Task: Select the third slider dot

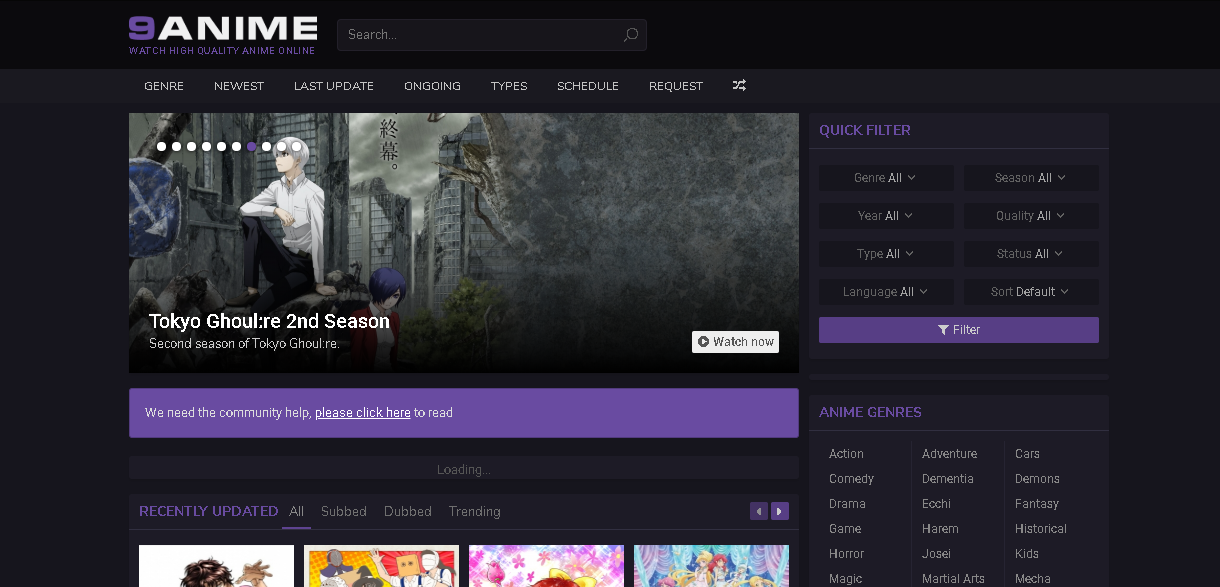Action: point(191,146)
